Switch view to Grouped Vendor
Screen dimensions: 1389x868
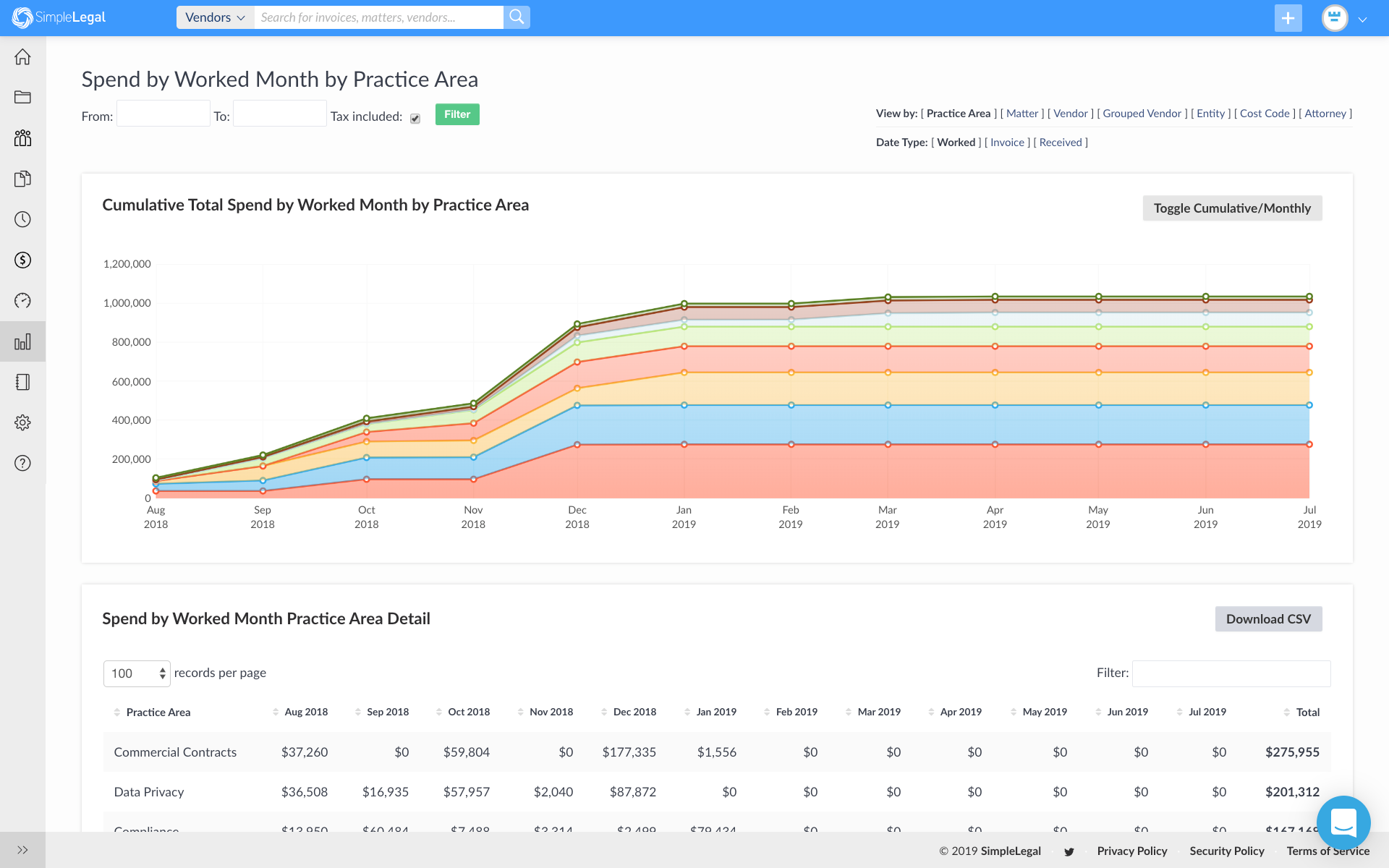[1142, 114]
